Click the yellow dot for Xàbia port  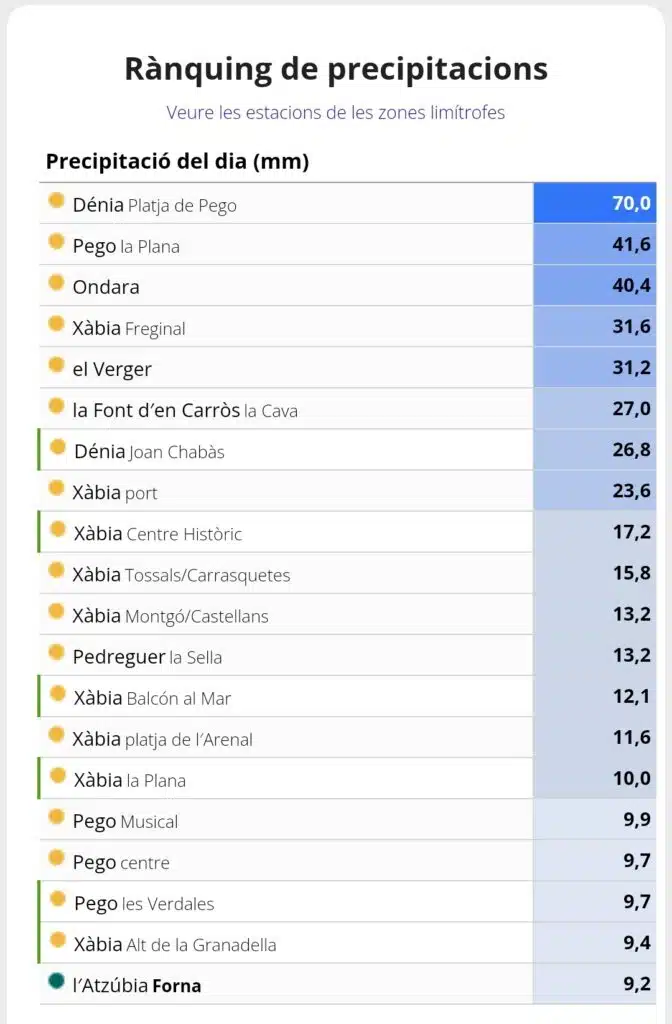coord(56,488)
